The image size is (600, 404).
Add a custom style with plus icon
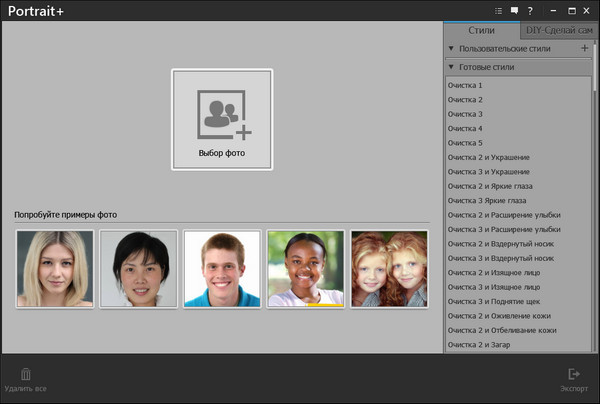584,48
